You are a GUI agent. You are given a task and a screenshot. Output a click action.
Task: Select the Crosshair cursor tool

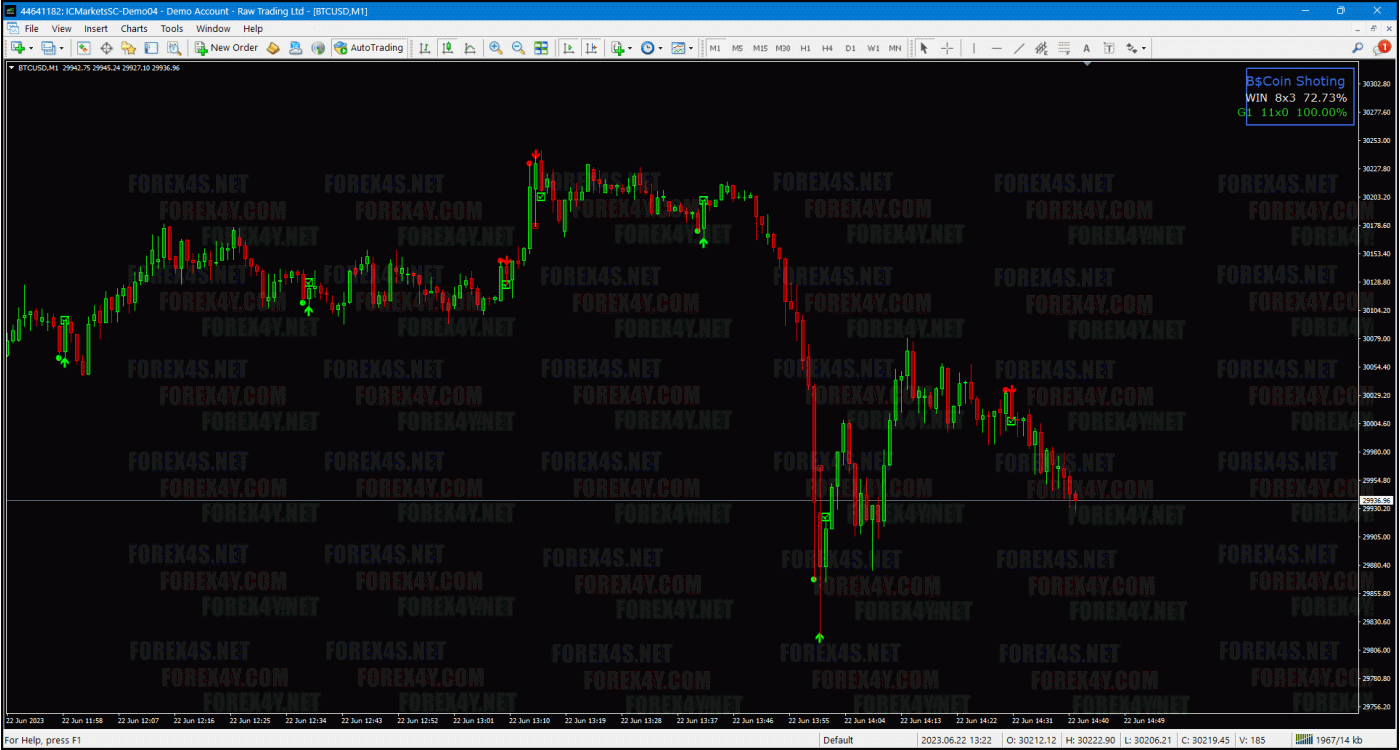tap(946, 48)
